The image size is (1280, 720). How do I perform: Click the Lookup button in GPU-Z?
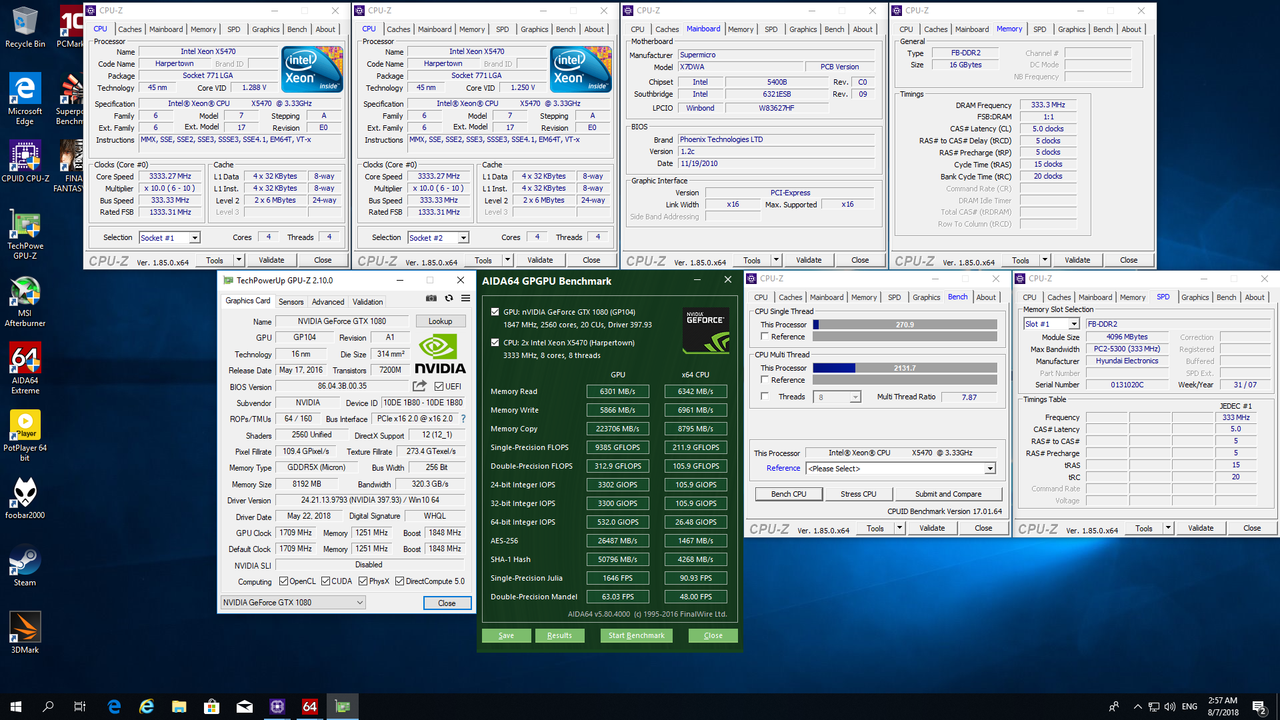pyautogui.click(x=443, y=321)
